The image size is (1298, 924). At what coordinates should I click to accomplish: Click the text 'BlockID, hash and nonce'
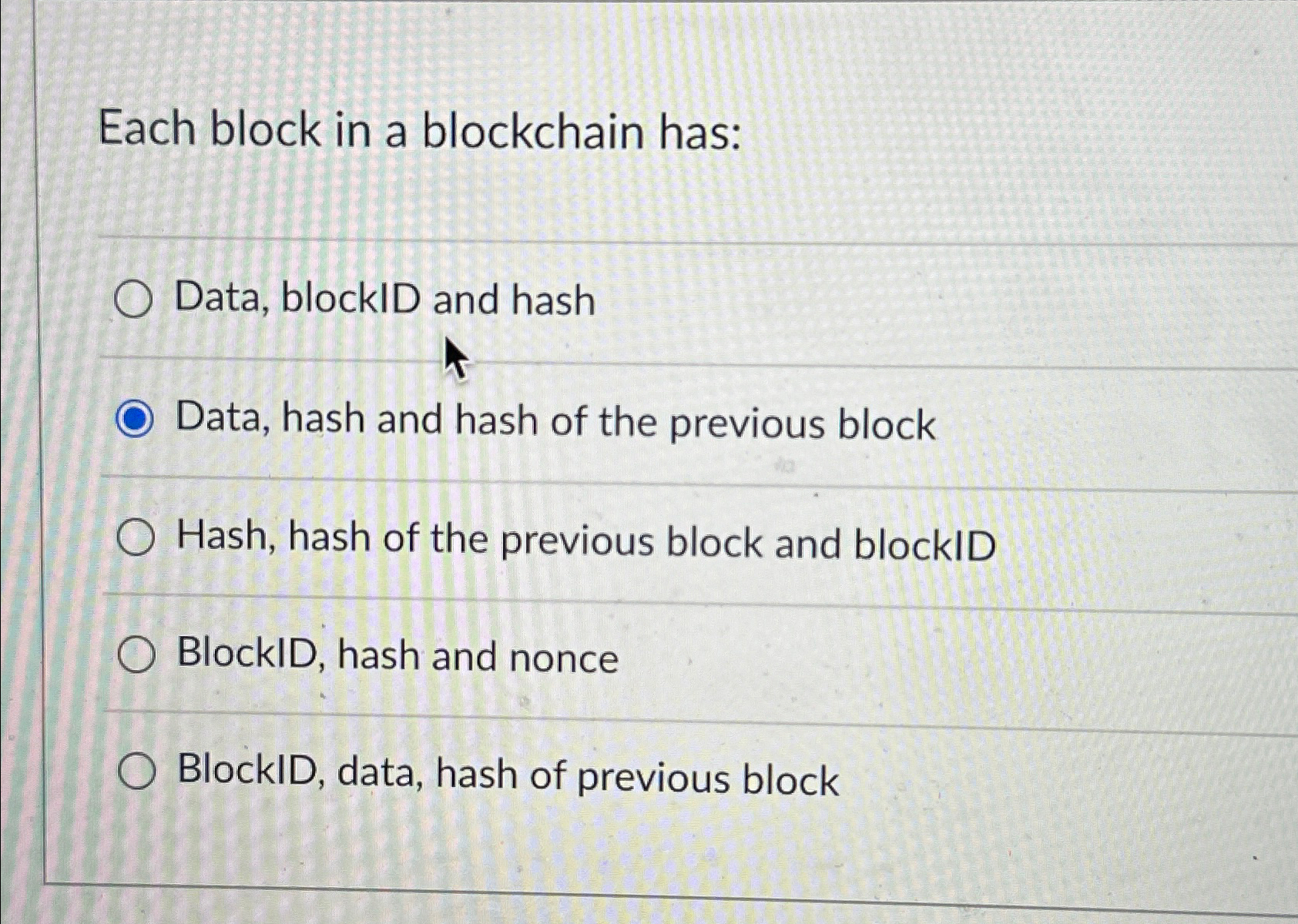[x=395, y=657]
